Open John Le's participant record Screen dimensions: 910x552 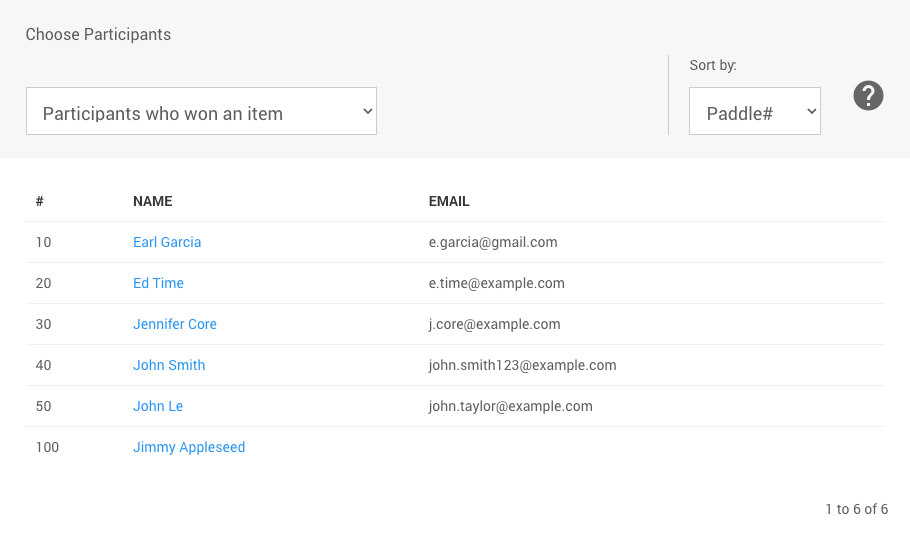point(158,406)
